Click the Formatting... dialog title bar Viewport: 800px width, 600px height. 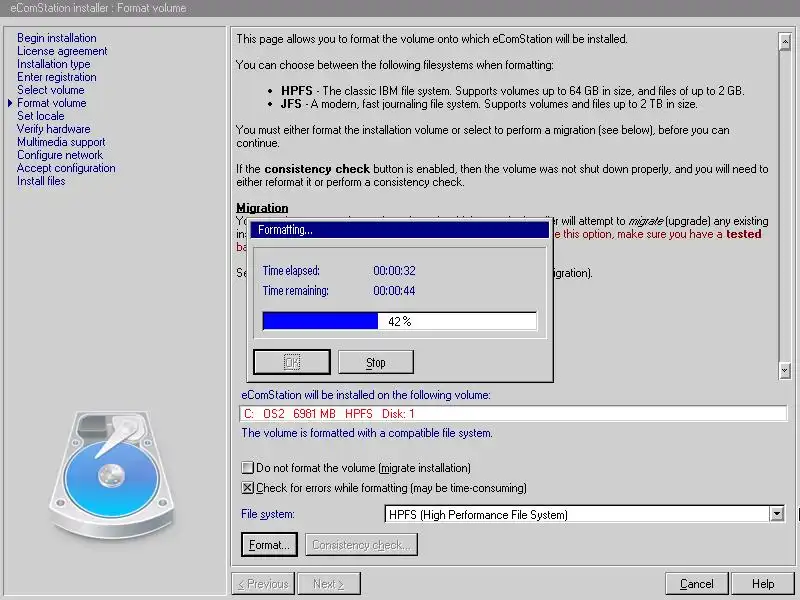399,230
